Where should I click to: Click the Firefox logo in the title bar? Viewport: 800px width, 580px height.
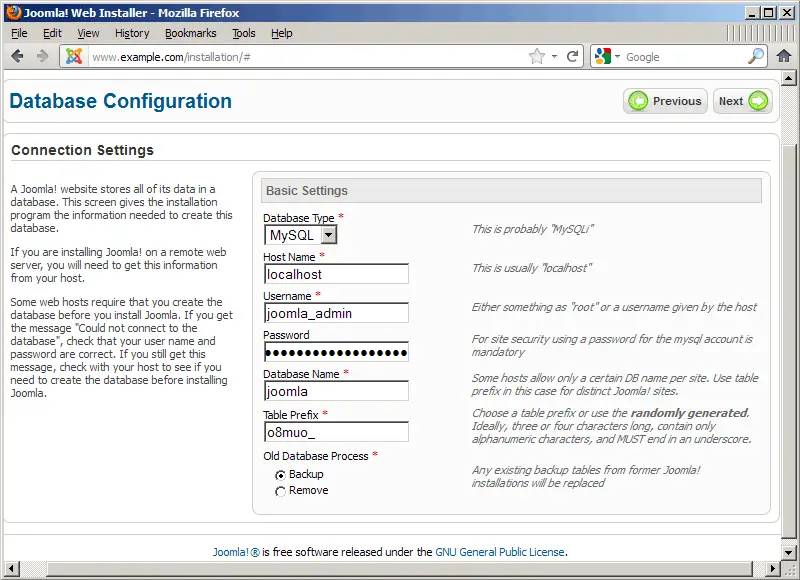coord(14,12)
